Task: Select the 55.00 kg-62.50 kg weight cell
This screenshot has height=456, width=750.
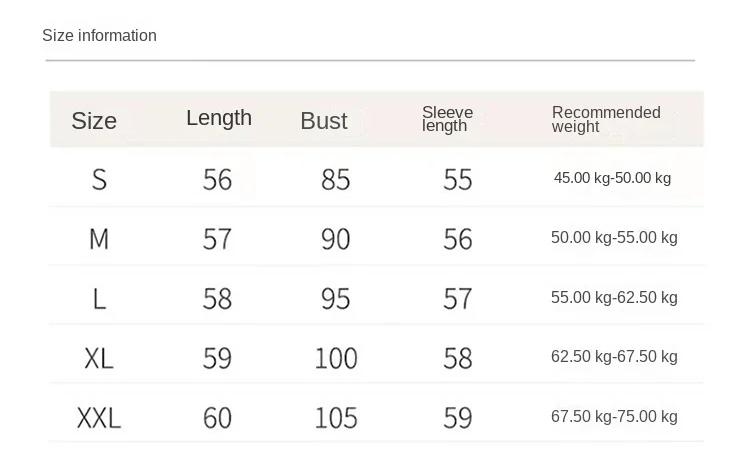Action: [x=614, y=297]
